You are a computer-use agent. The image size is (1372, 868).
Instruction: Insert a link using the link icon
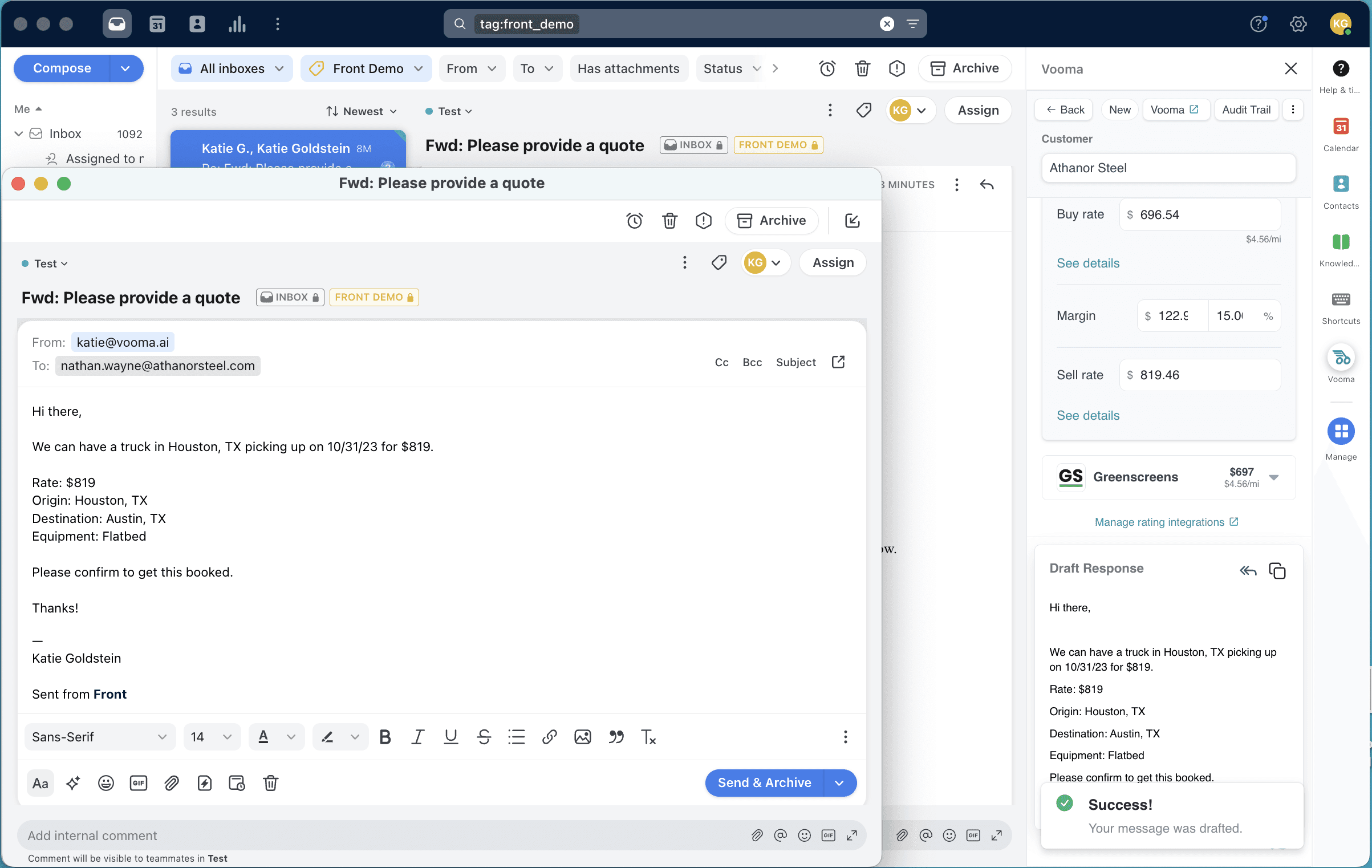coord(549,737)
